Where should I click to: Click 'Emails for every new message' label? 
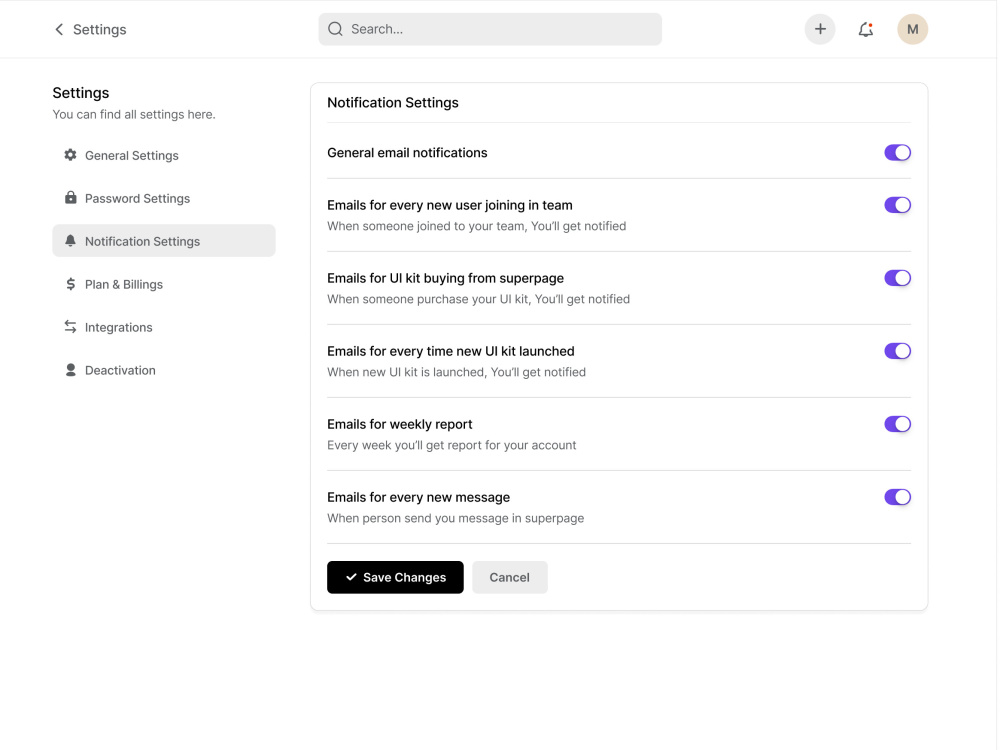(x=418, y=497)
